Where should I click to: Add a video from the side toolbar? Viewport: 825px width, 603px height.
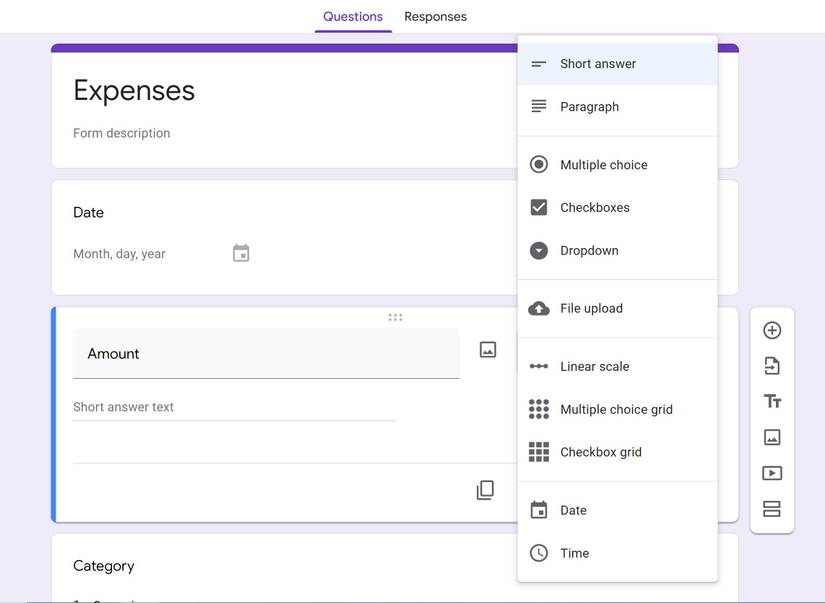[x=772, y=472]
